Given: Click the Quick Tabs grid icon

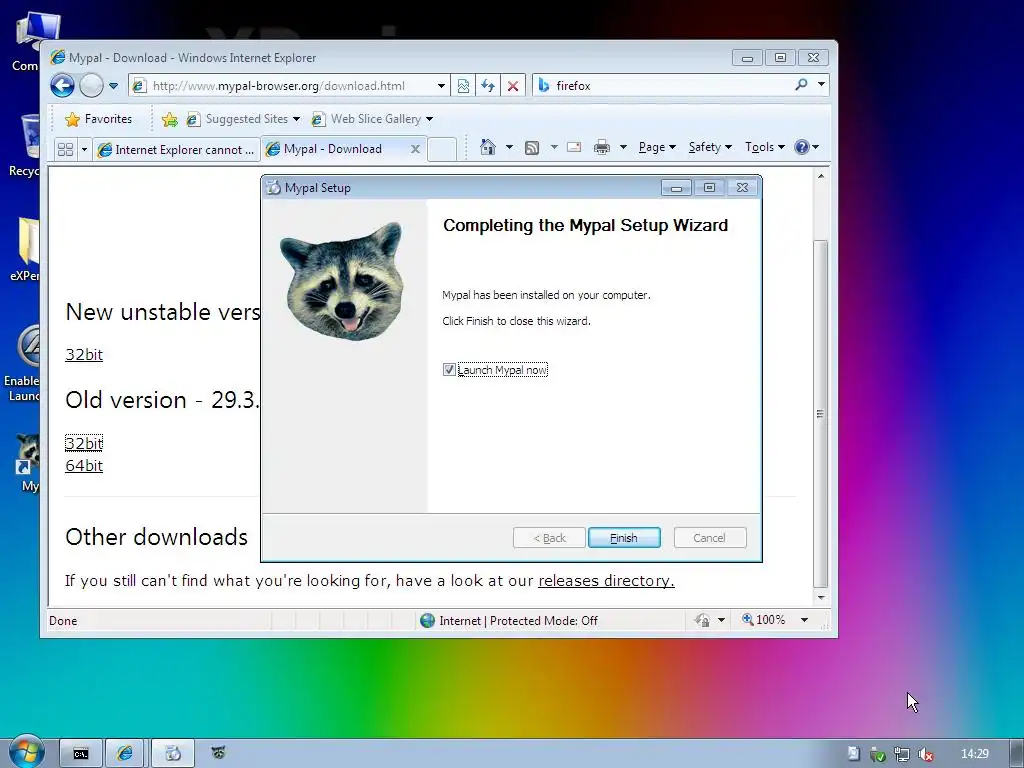Looking at the screenshot, I should [65, 150].
